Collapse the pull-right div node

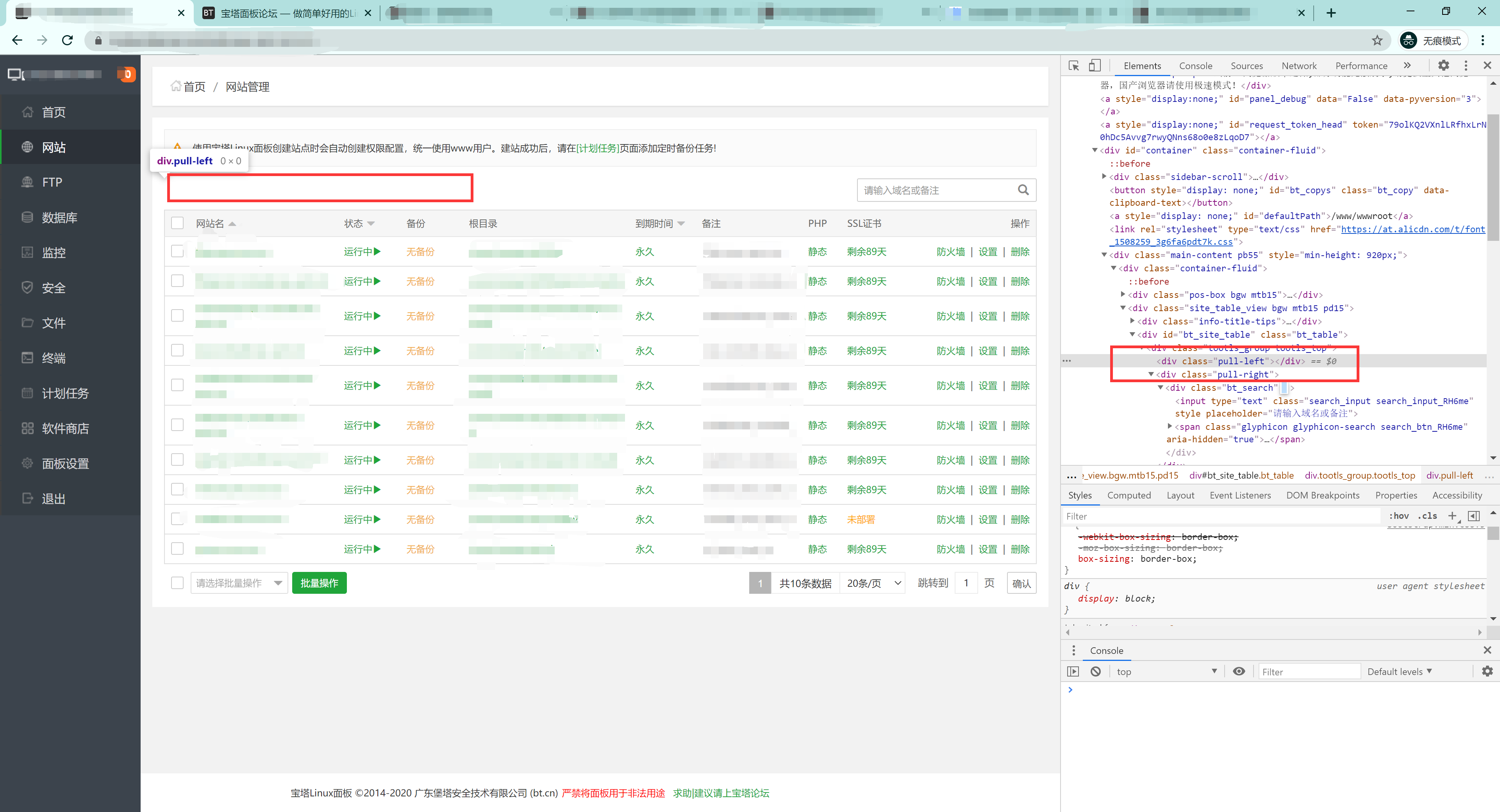point(1151,374)
